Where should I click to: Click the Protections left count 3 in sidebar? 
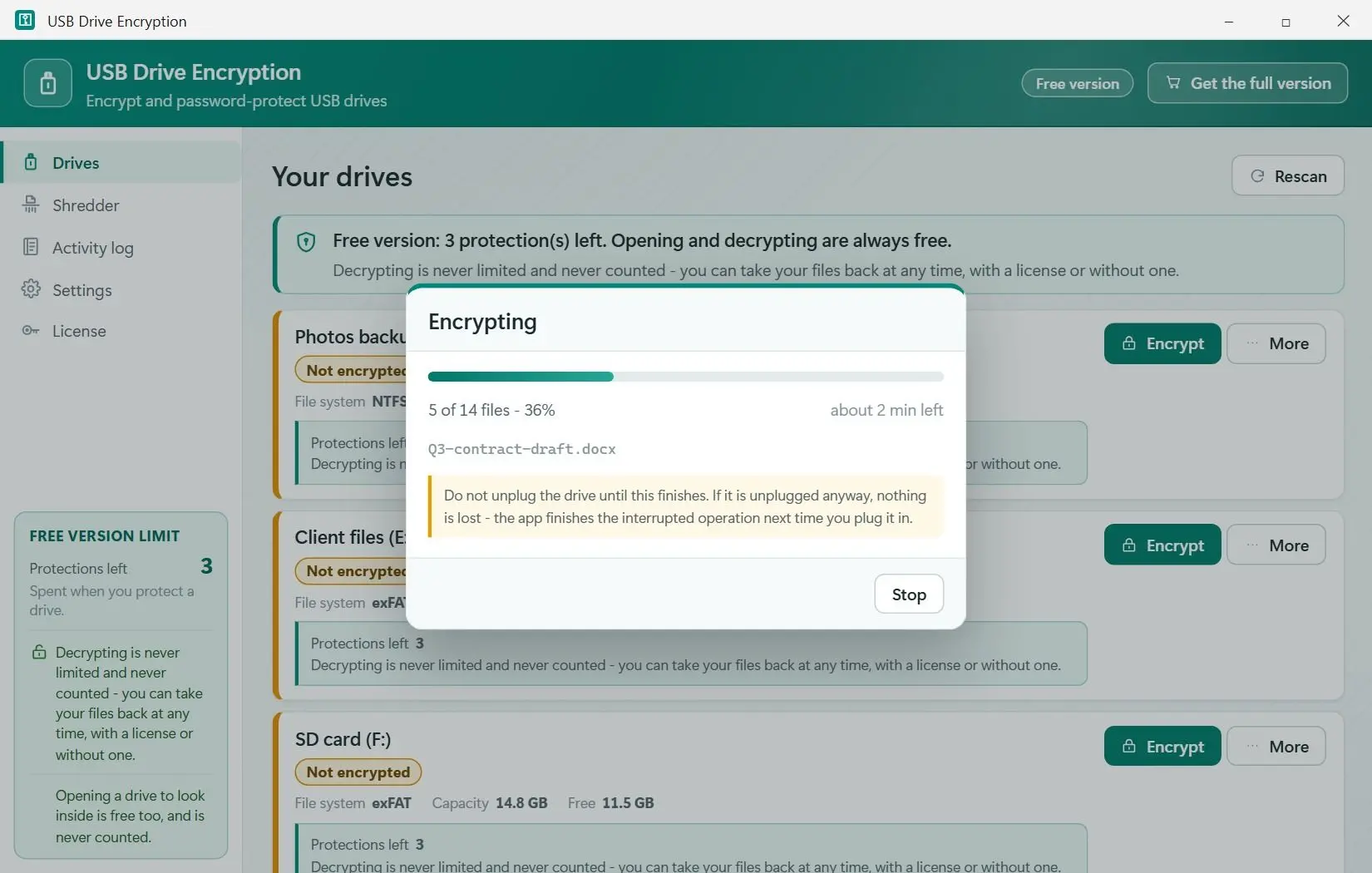tap(206, 566)
